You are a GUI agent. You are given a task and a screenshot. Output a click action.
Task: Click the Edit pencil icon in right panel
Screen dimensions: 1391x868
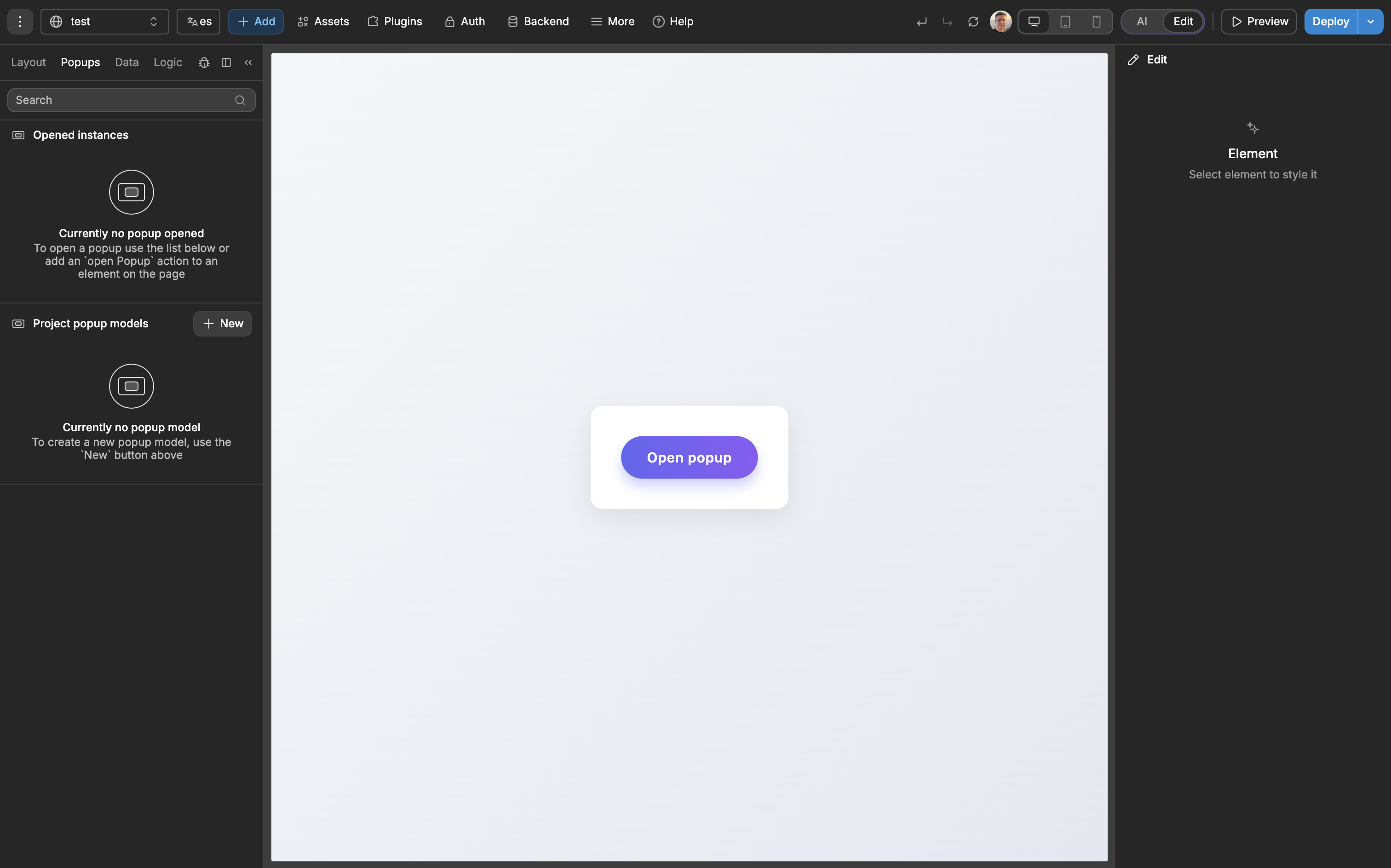(1133, 60)
